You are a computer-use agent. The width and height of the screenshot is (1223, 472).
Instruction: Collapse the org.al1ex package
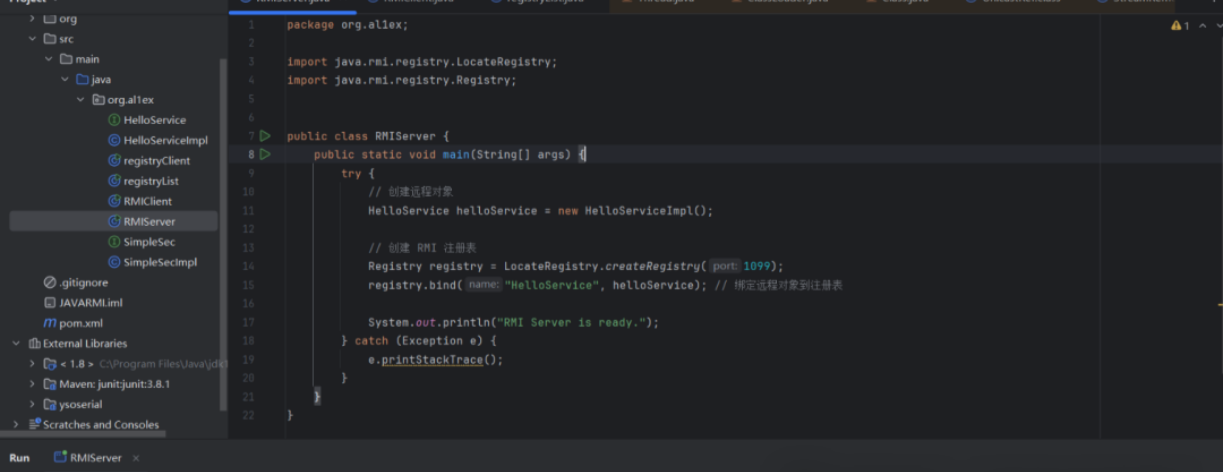click(81, 100)
